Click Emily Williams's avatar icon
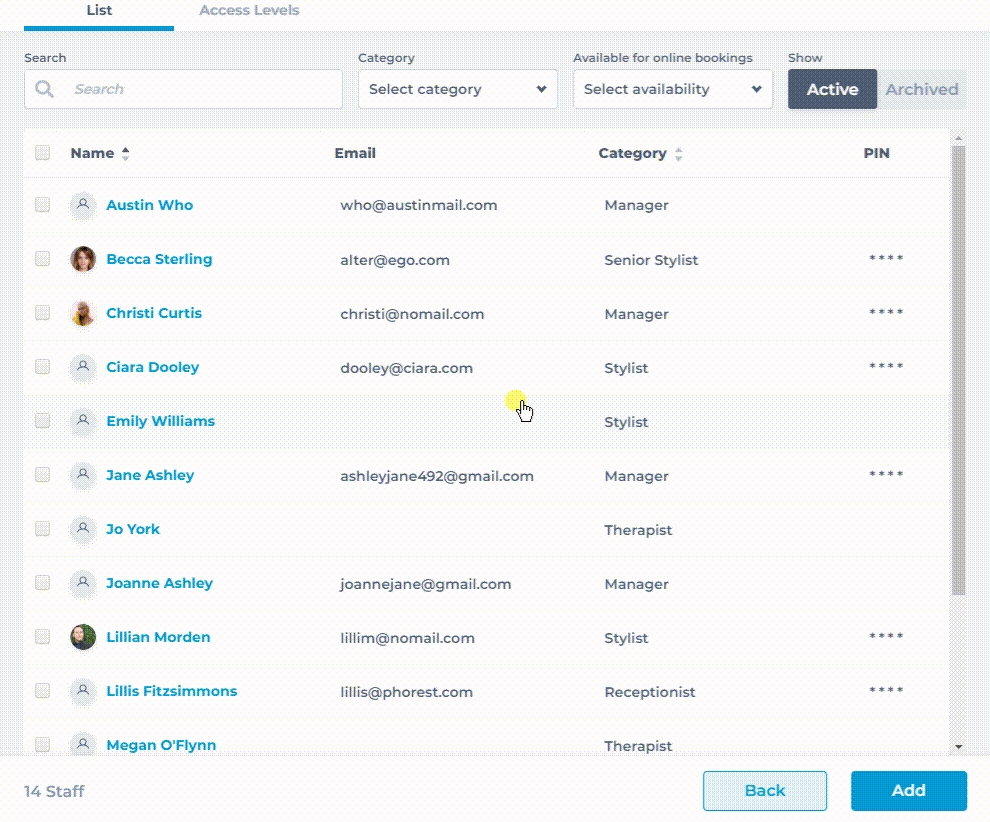The width and height of the screenshot is (990, 822). click(82, 421)
